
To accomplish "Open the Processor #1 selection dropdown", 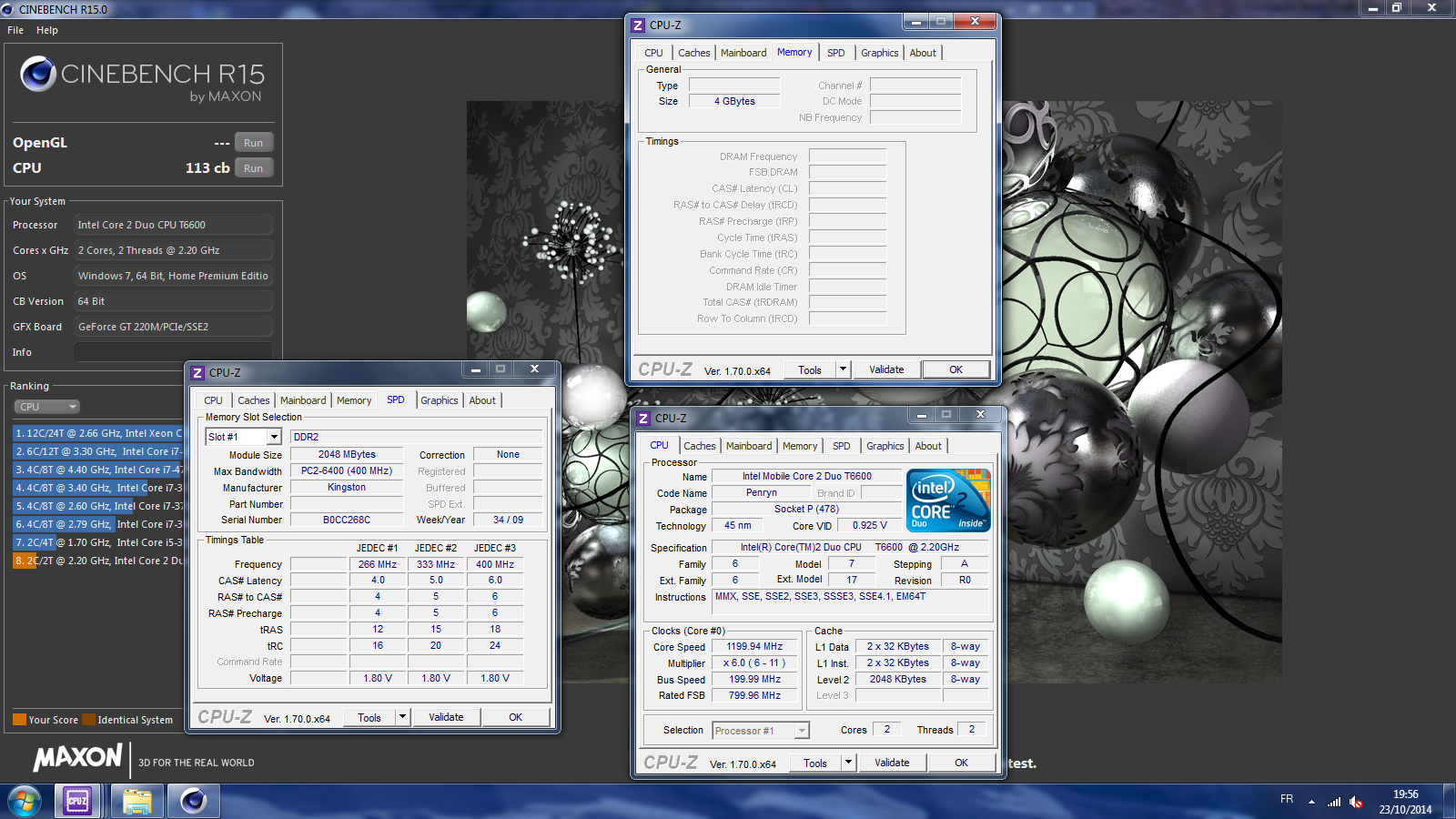I will tap(802, 731).
